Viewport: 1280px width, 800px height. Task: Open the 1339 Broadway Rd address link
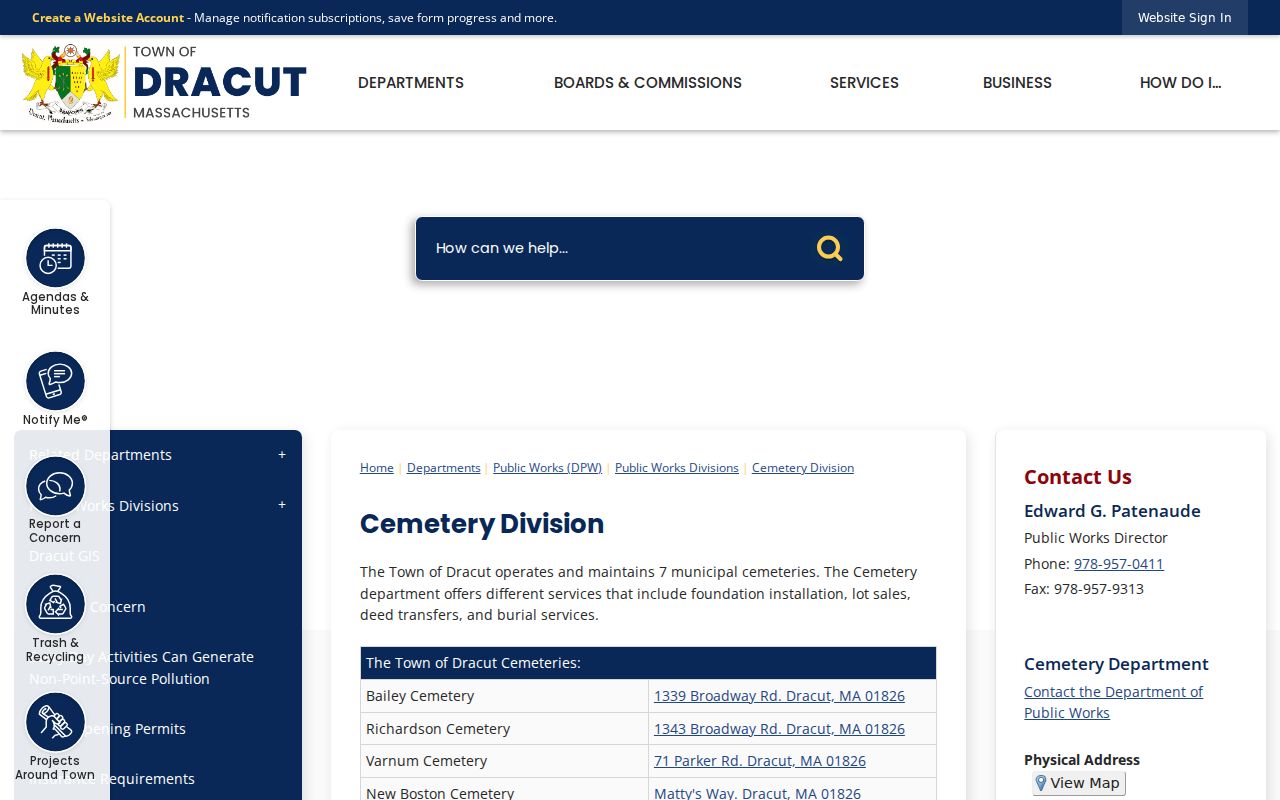click(x=779, y=696)
